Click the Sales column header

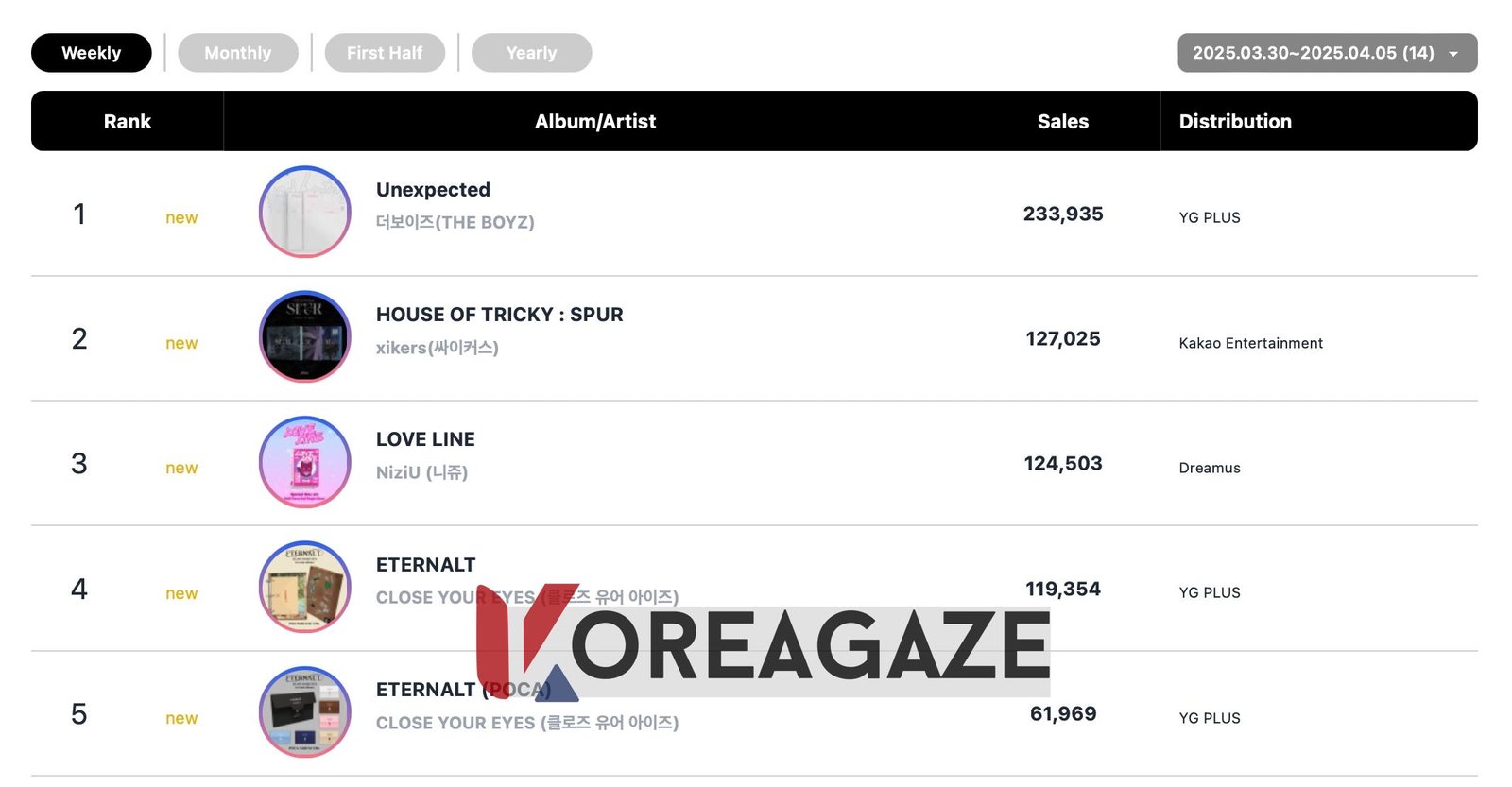pos(1062,122)
